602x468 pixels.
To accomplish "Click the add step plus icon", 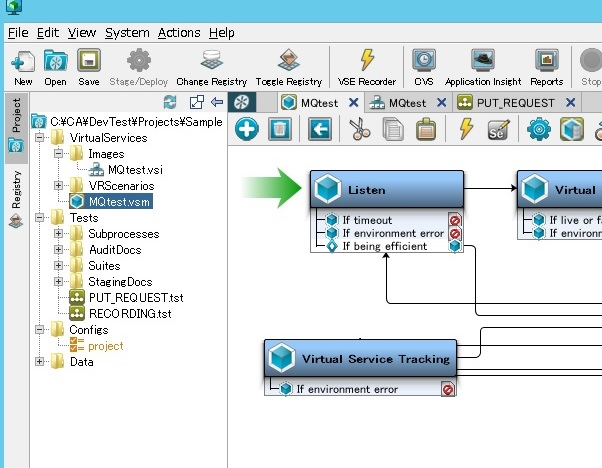I will click(x=247, y=128).
